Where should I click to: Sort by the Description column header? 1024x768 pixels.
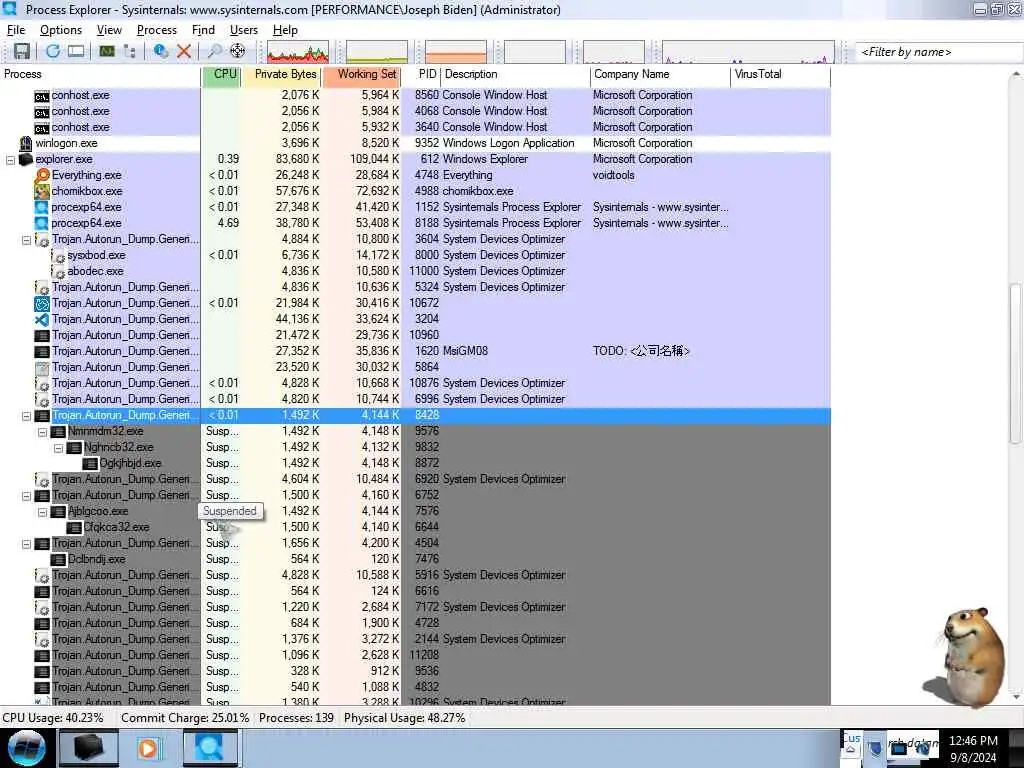coord(515,74)
